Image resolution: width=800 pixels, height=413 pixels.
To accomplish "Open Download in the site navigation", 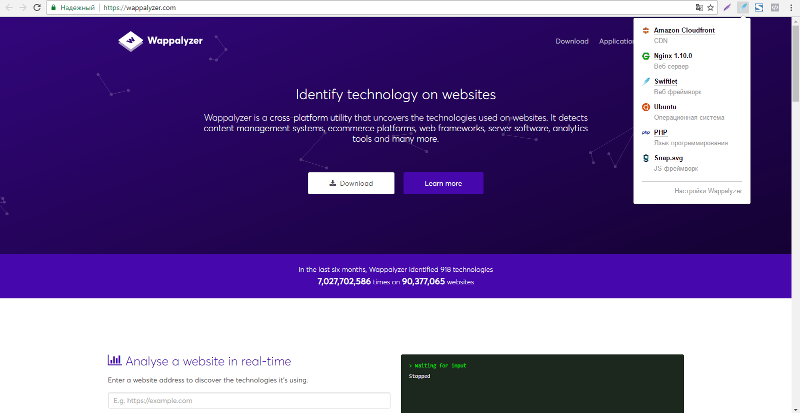I will click(x=572, y=41).
